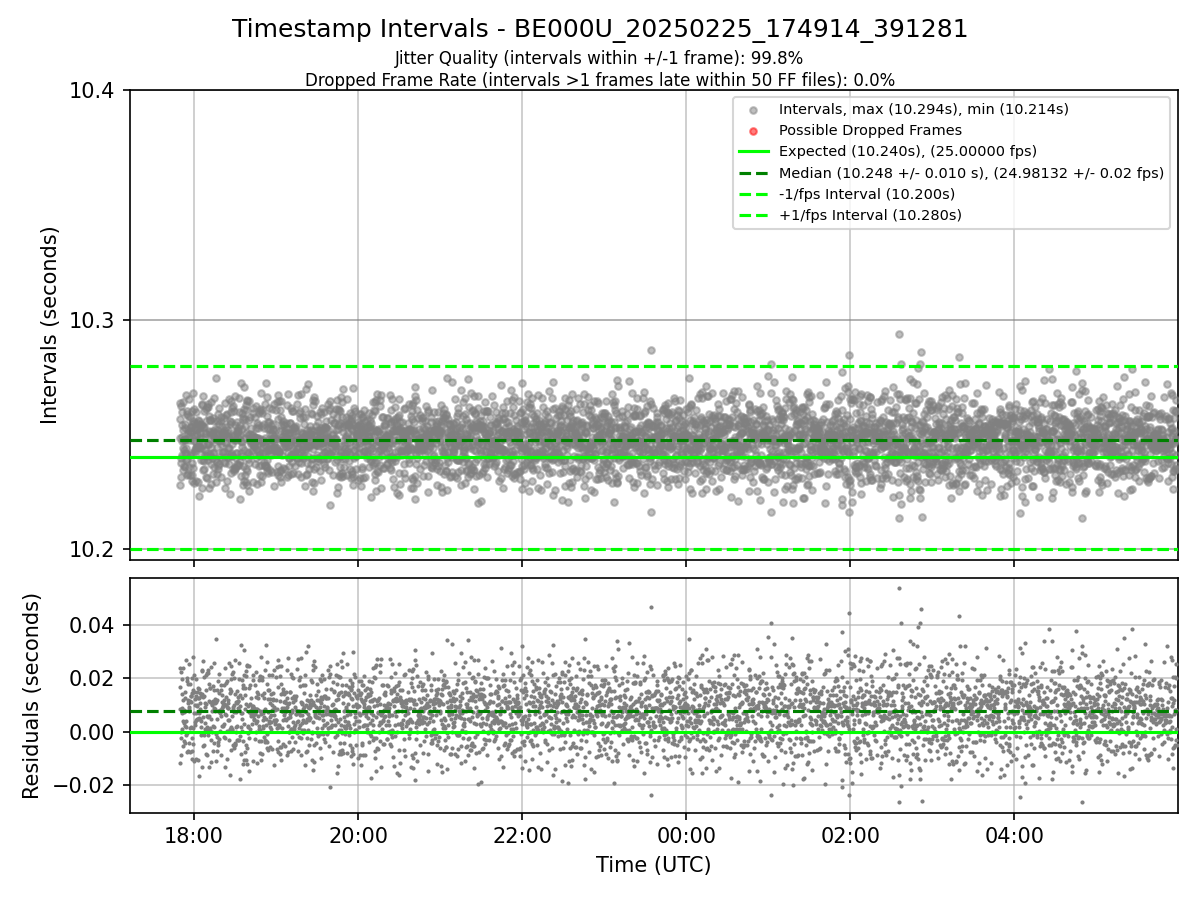Click the 'Jitter Quality' subtitle line
This screenshot has width=1200, height=900.
click(x=599, y=58)
